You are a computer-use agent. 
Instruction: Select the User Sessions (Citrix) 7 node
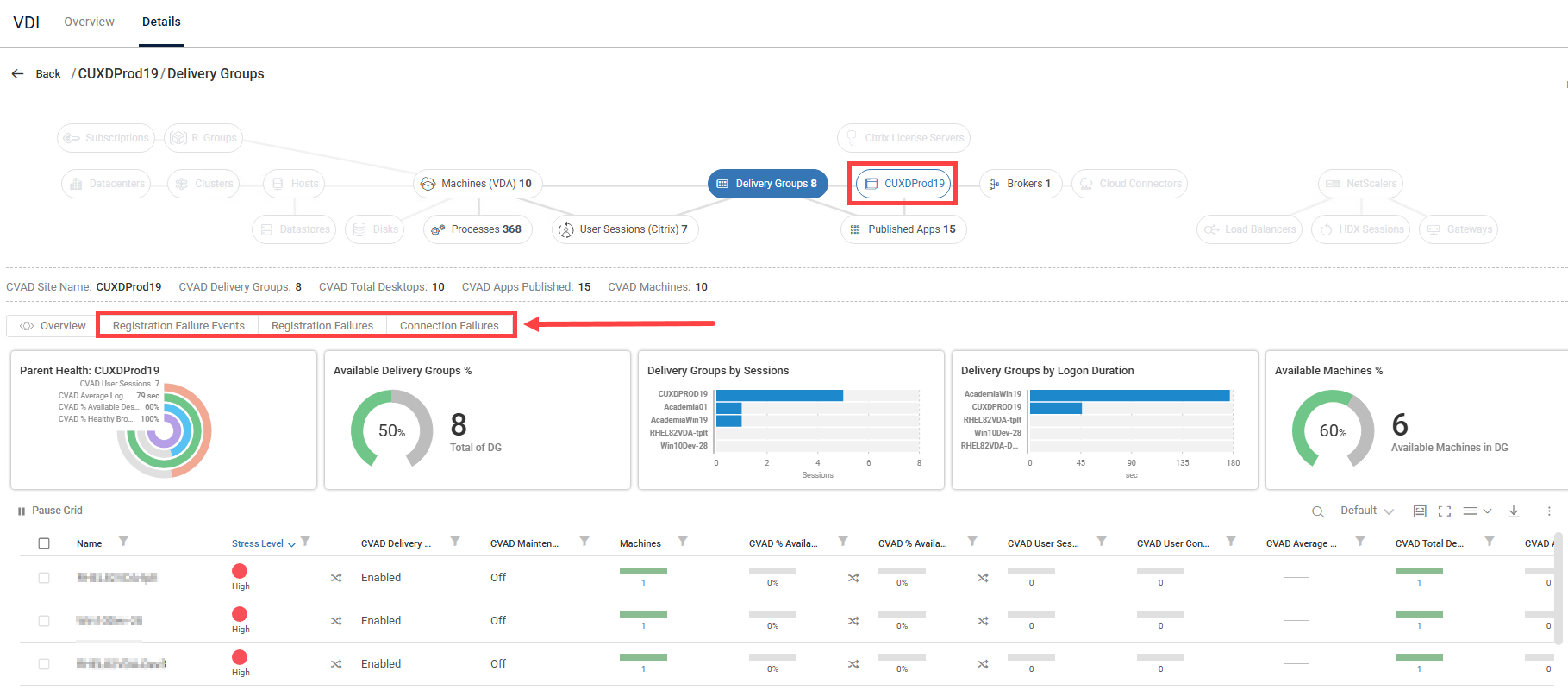[x=625, y=229]
